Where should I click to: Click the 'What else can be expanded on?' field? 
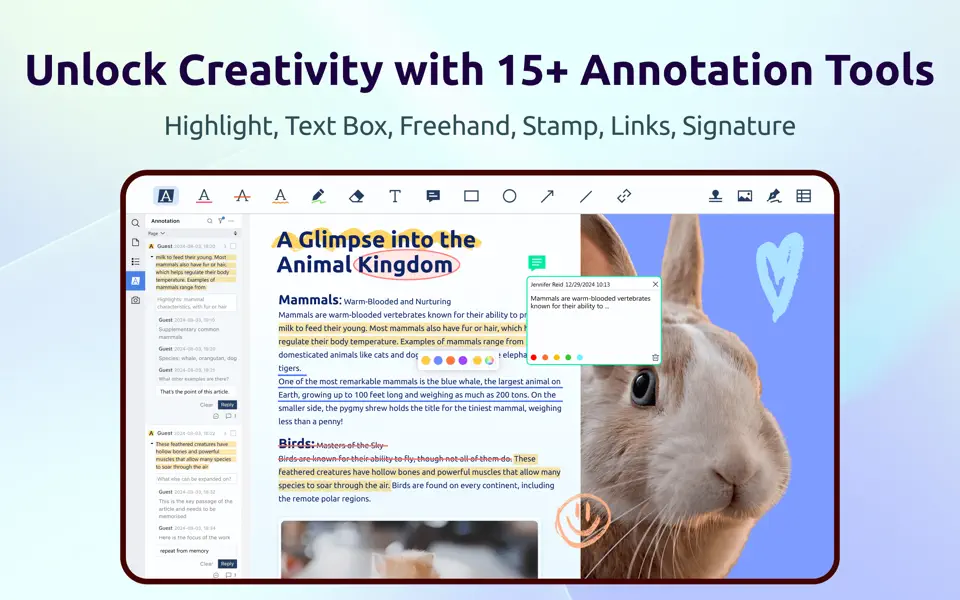(x=196, y=479)
